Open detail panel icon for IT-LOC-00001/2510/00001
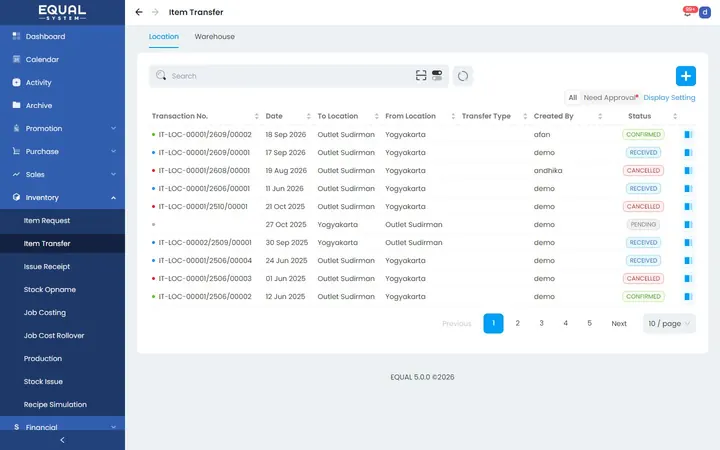Screen dimensions: 720x450 688,207
